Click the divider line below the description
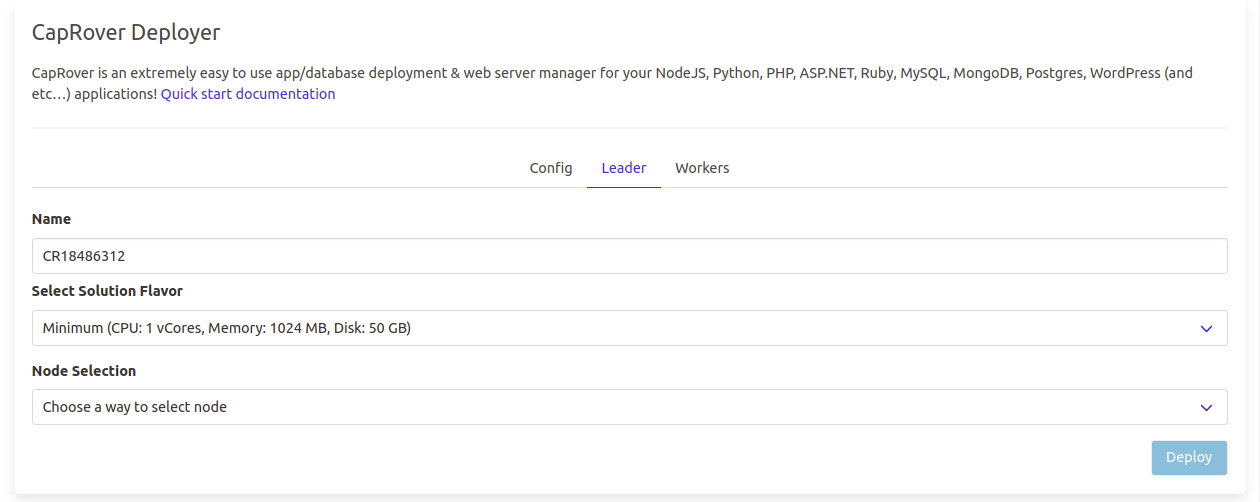 coord(629,128)
